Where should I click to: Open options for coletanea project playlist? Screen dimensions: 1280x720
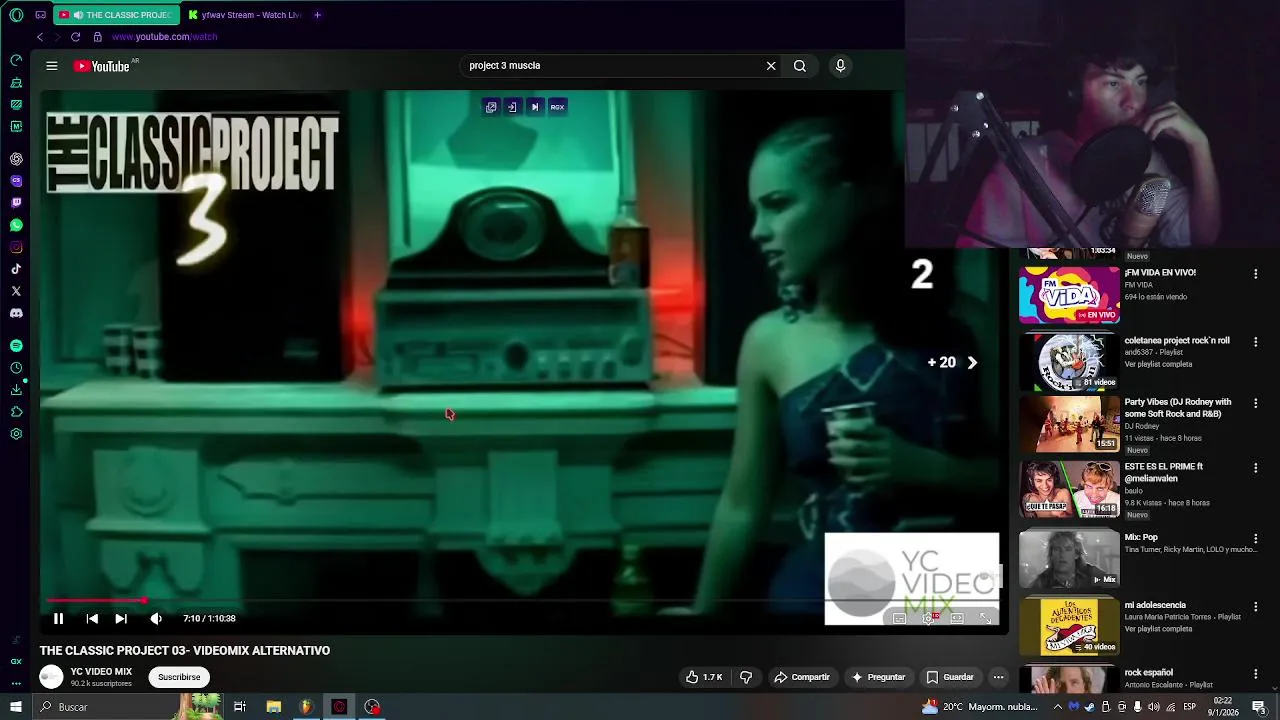pos(1256,342)
